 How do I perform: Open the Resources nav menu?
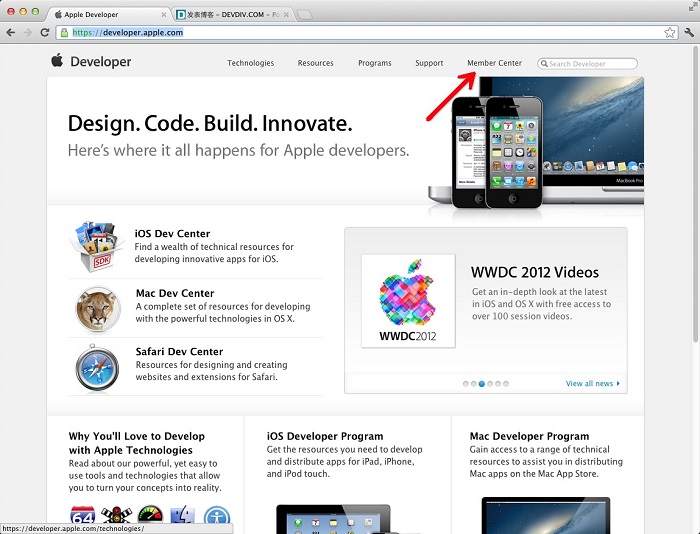[x=316, y=63]
